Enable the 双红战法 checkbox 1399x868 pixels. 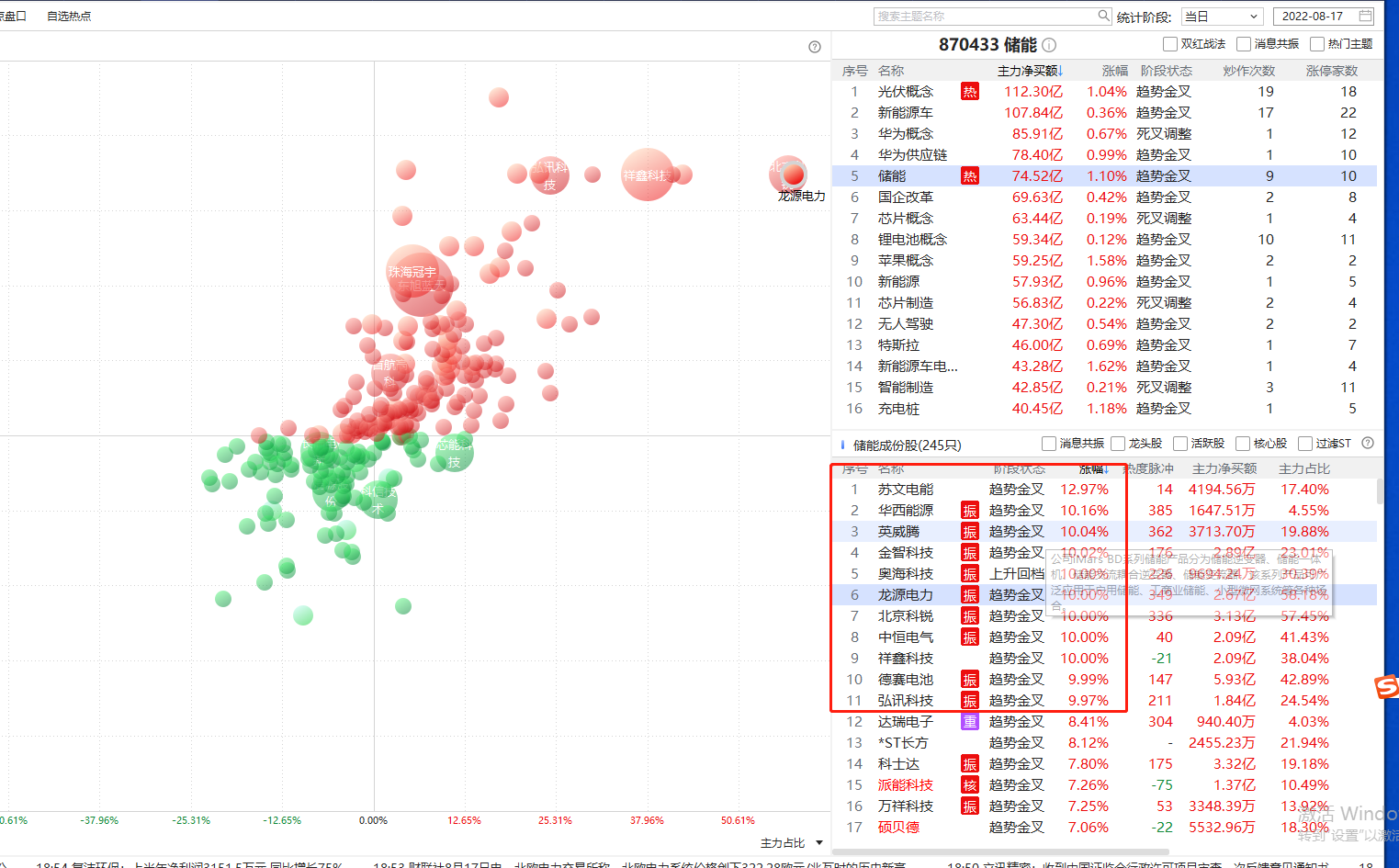1169,44
